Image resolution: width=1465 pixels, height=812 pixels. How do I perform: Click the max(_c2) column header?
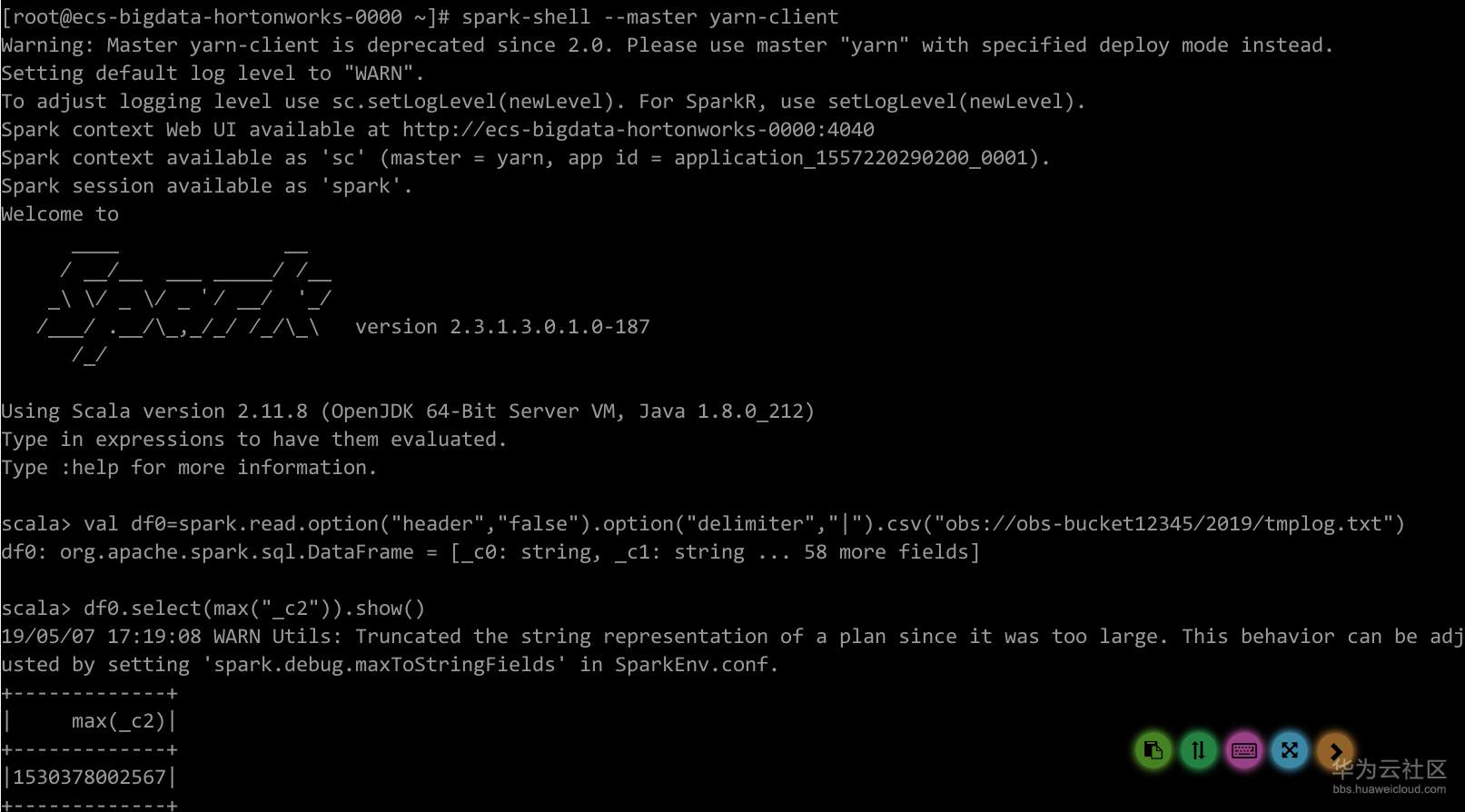click(x=118, y=721)
